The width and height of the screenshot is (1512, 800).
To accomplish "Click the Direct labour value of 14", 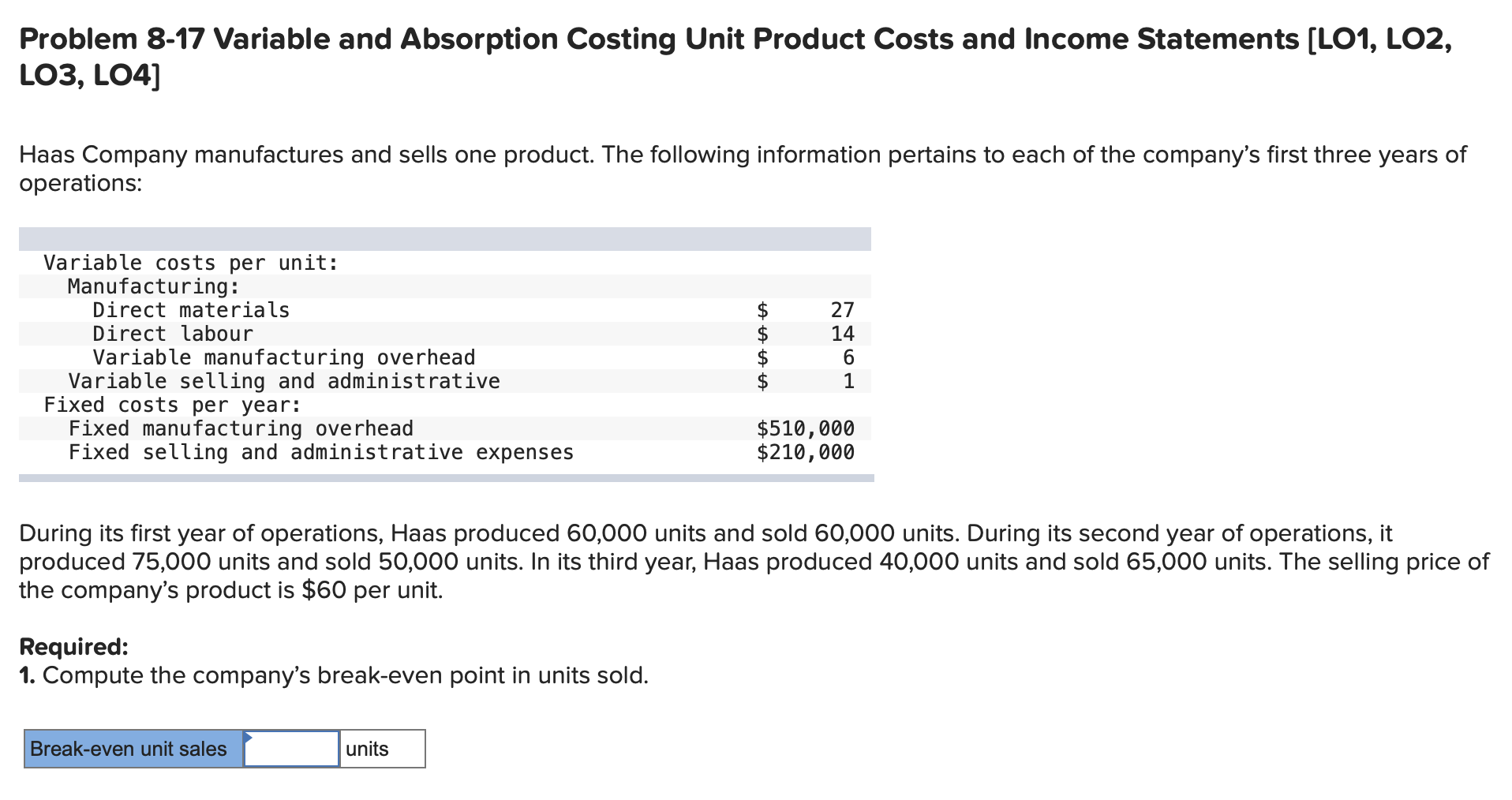I will 844,335.
